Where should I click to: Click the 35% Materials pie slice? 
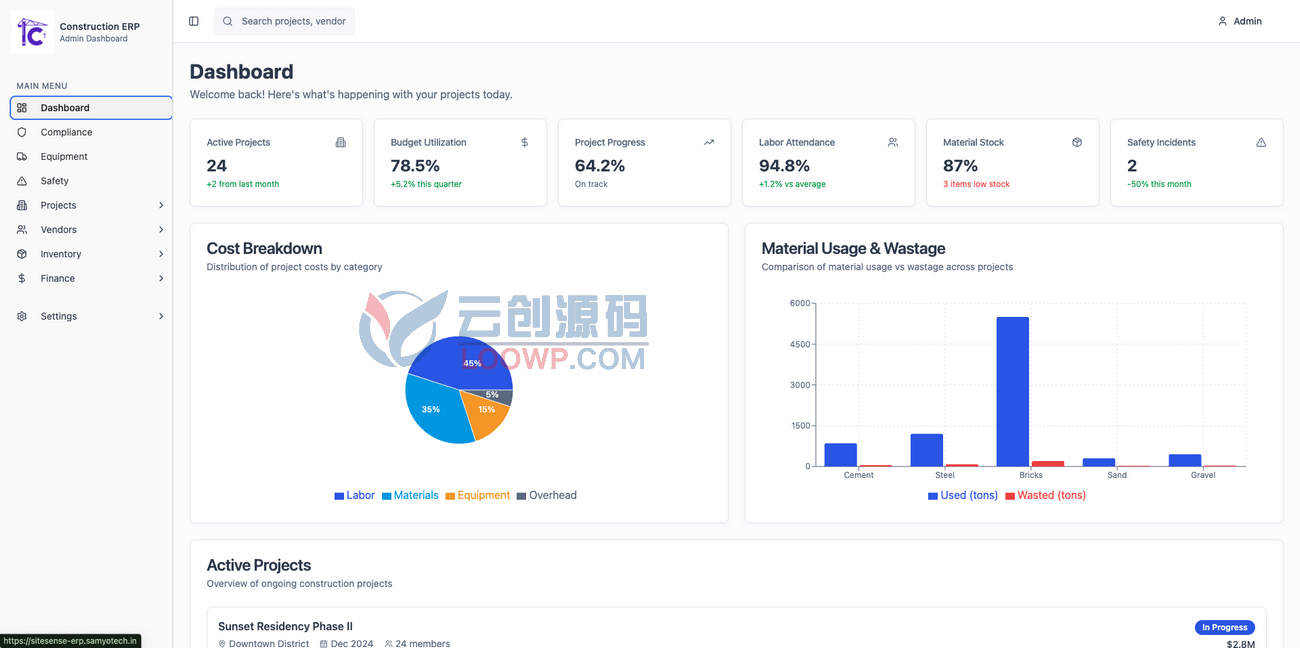(436, 408)
